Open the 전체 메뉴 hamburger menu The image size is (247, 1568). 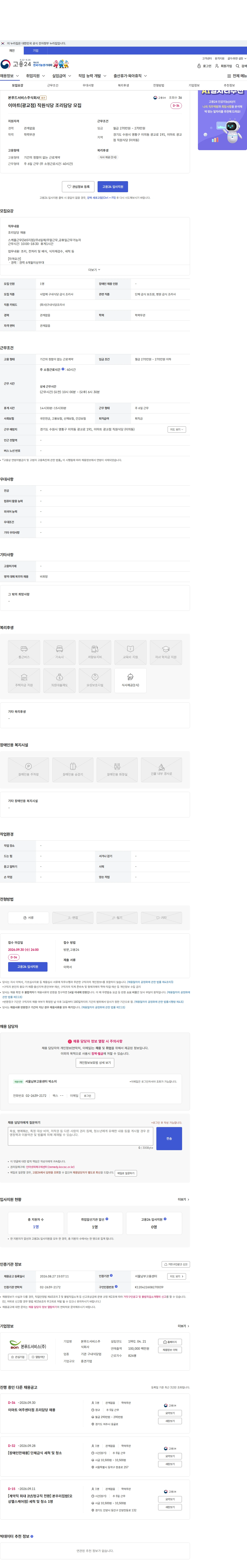(237, 76)
